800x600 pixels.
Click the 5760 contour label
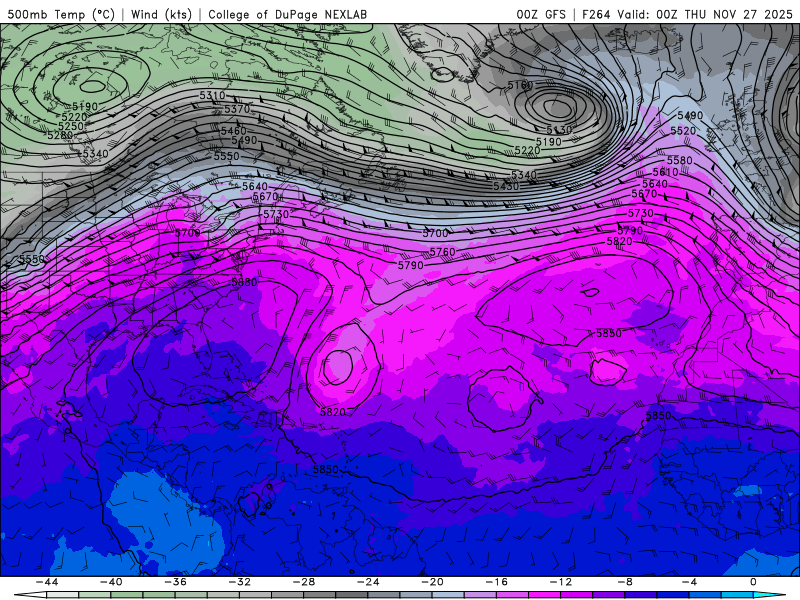click(x=442, y=252)
